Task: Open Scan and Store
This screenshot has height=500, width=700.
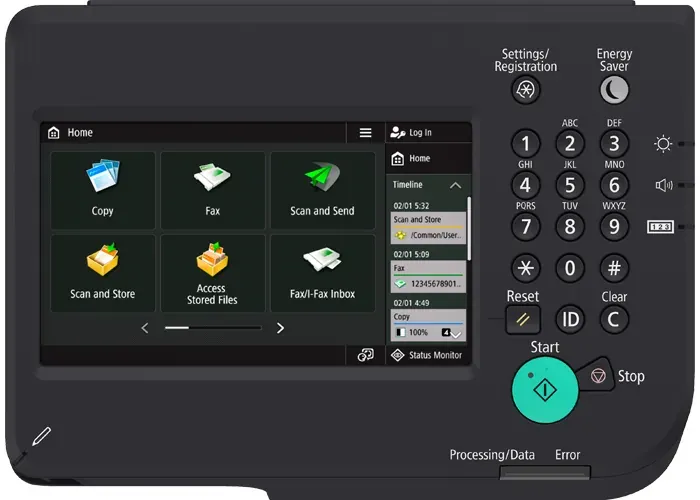Action: 103,273
